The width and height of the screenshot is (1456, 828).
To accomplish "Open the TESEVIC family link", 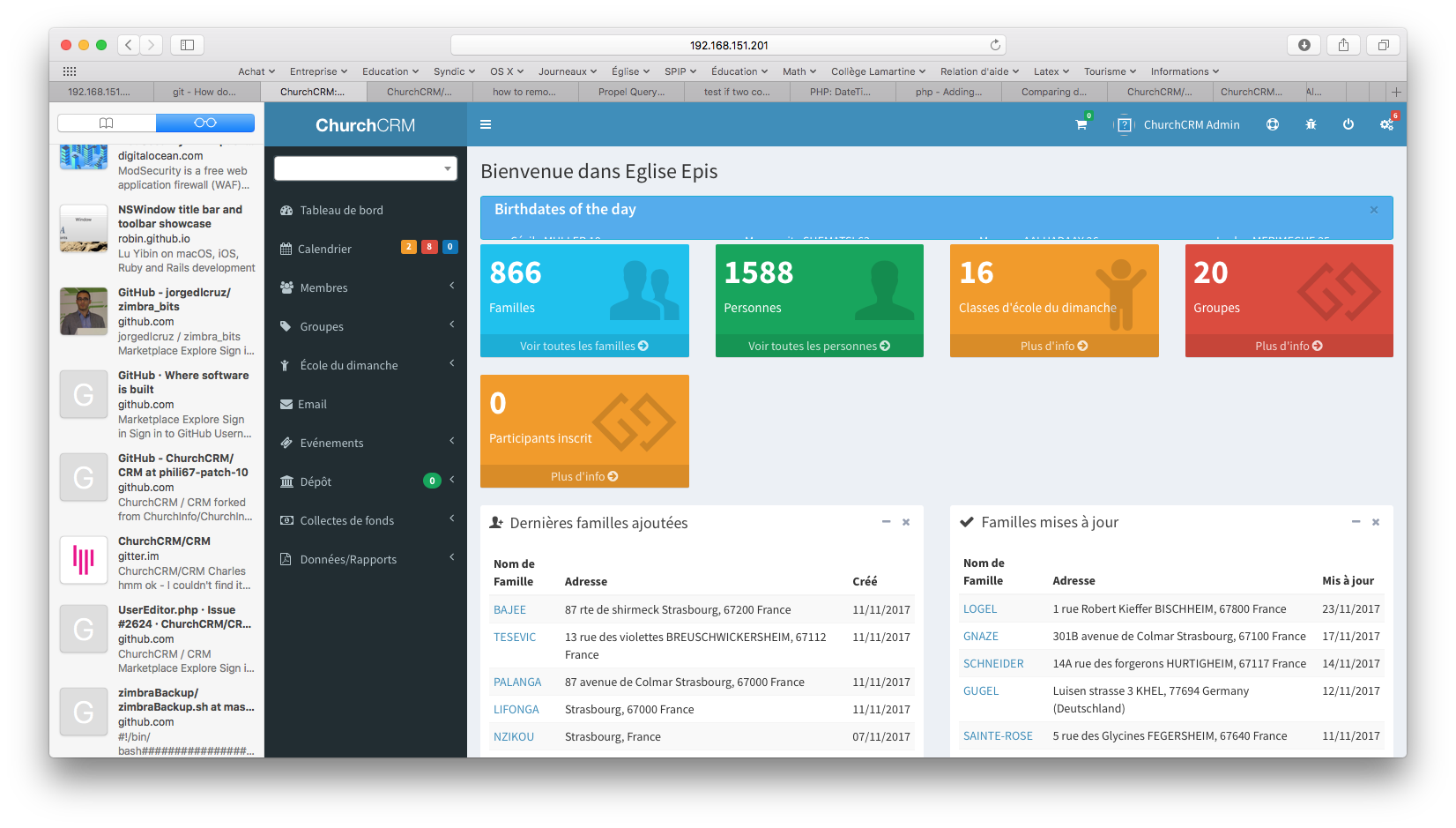I will tap(515, 637).
